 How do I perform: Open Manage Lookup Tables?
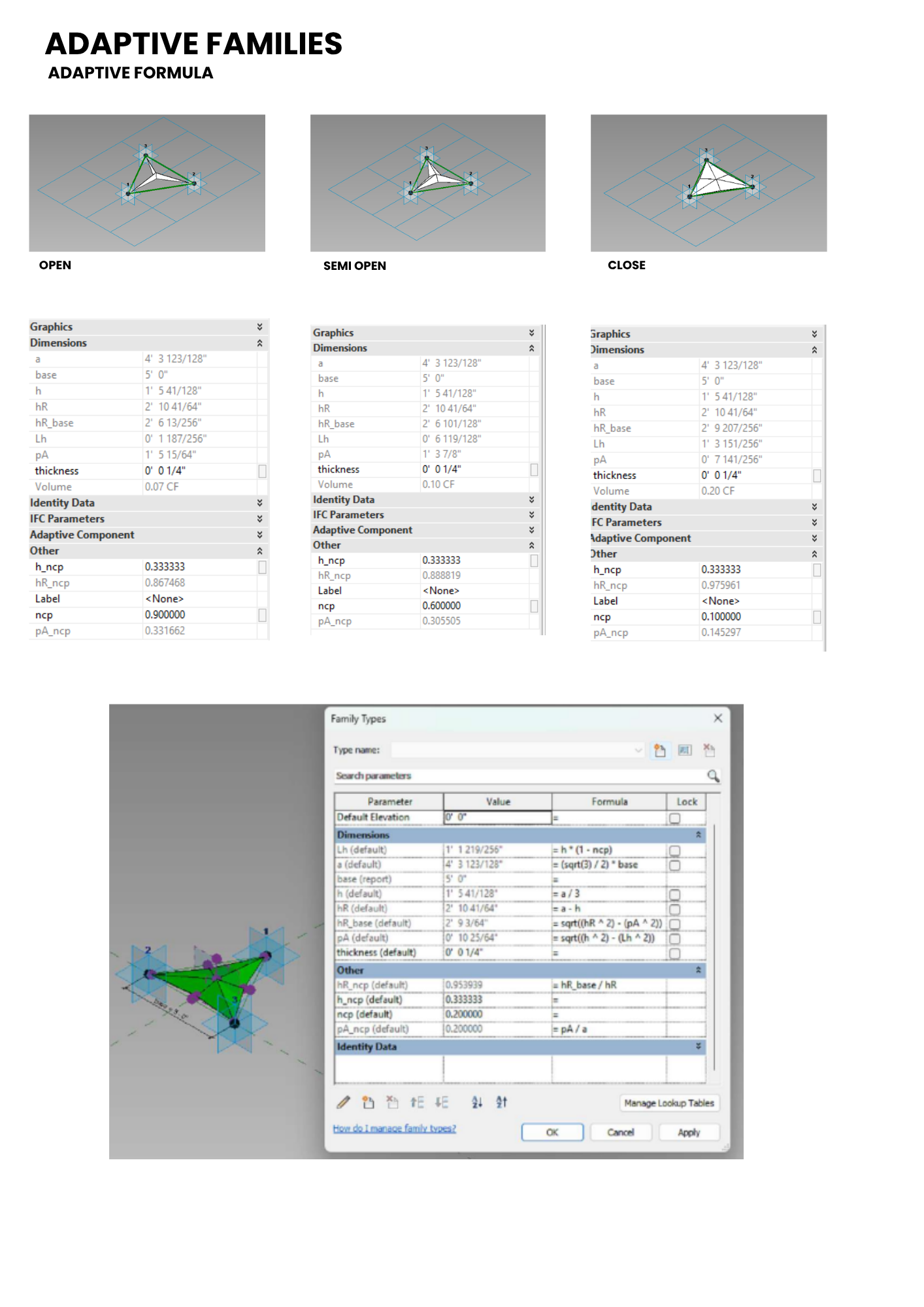pos(668,1103)
